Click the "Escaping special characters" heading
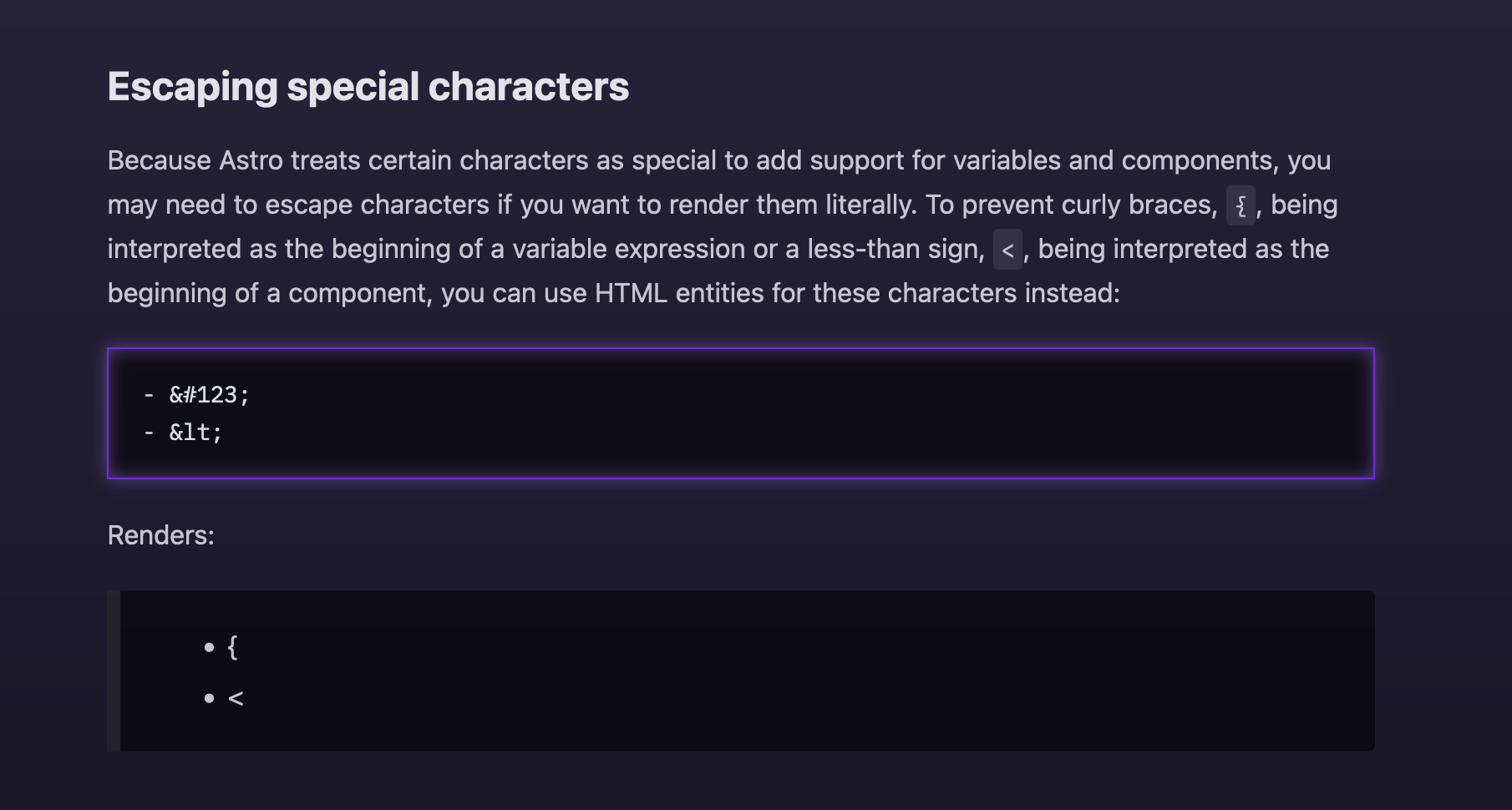This screenshot has height=810, width=1512. [x=368, y=87]
